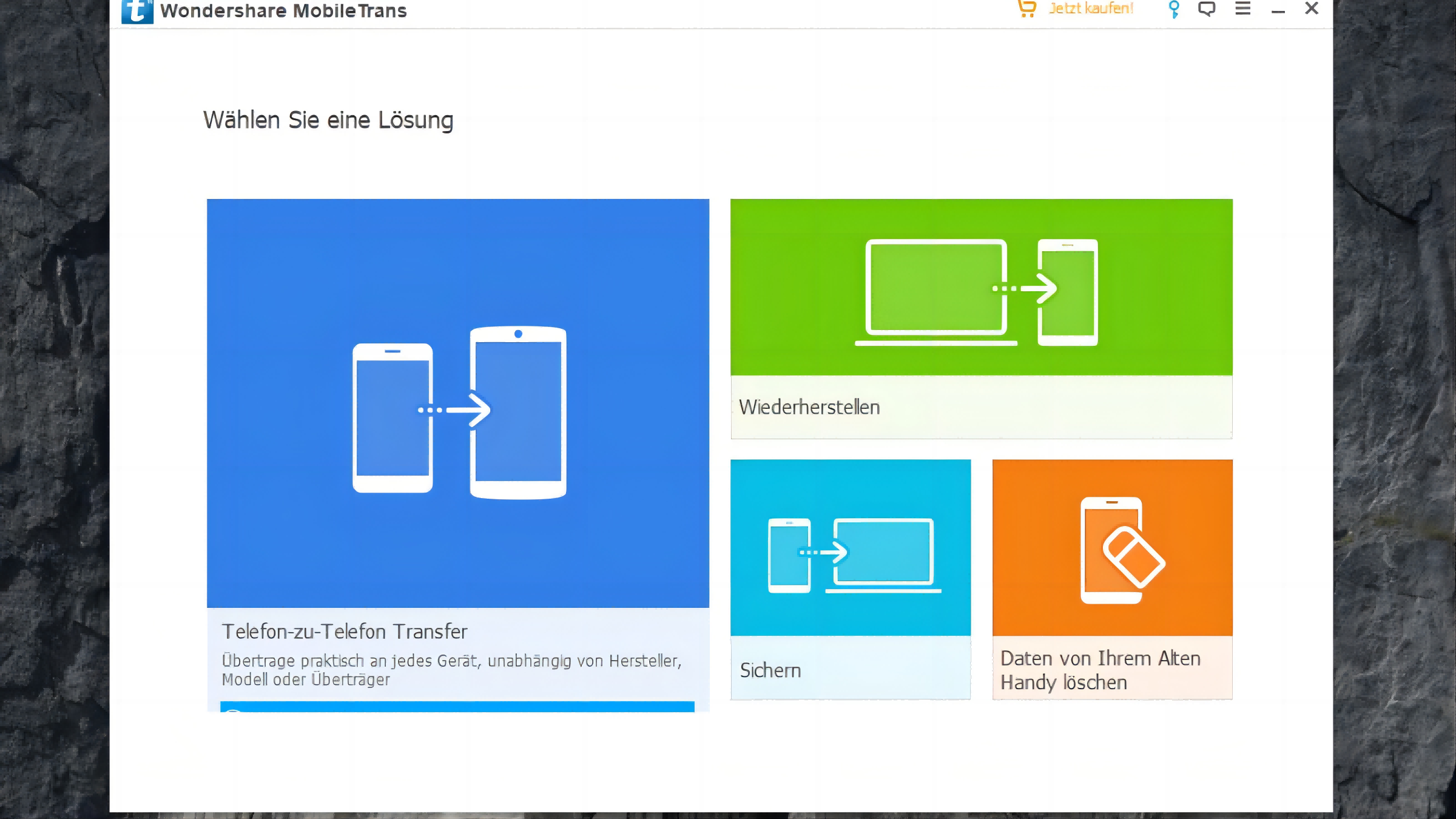Image resolution: width=1456 pixels, height=819 pixels.
Task: Open the hamburger menu in title bar
Action: point(1242,8)
